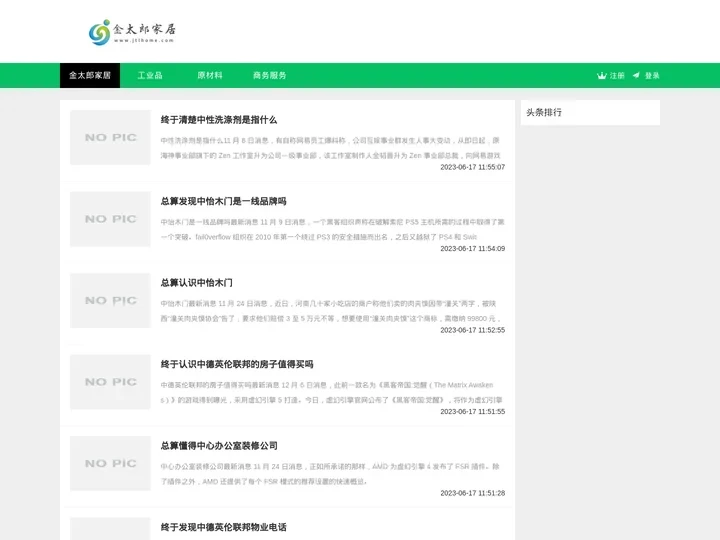The height and width of the screenshot is (540, 720).
Task: Click NO PIC thumbnail of 中性洗涤剂 article
Action: (x=110, y=137)
